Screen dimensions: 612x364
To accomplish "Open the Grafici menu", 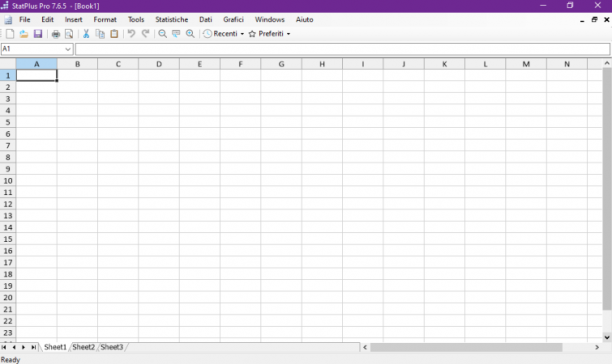I will 233,20.
